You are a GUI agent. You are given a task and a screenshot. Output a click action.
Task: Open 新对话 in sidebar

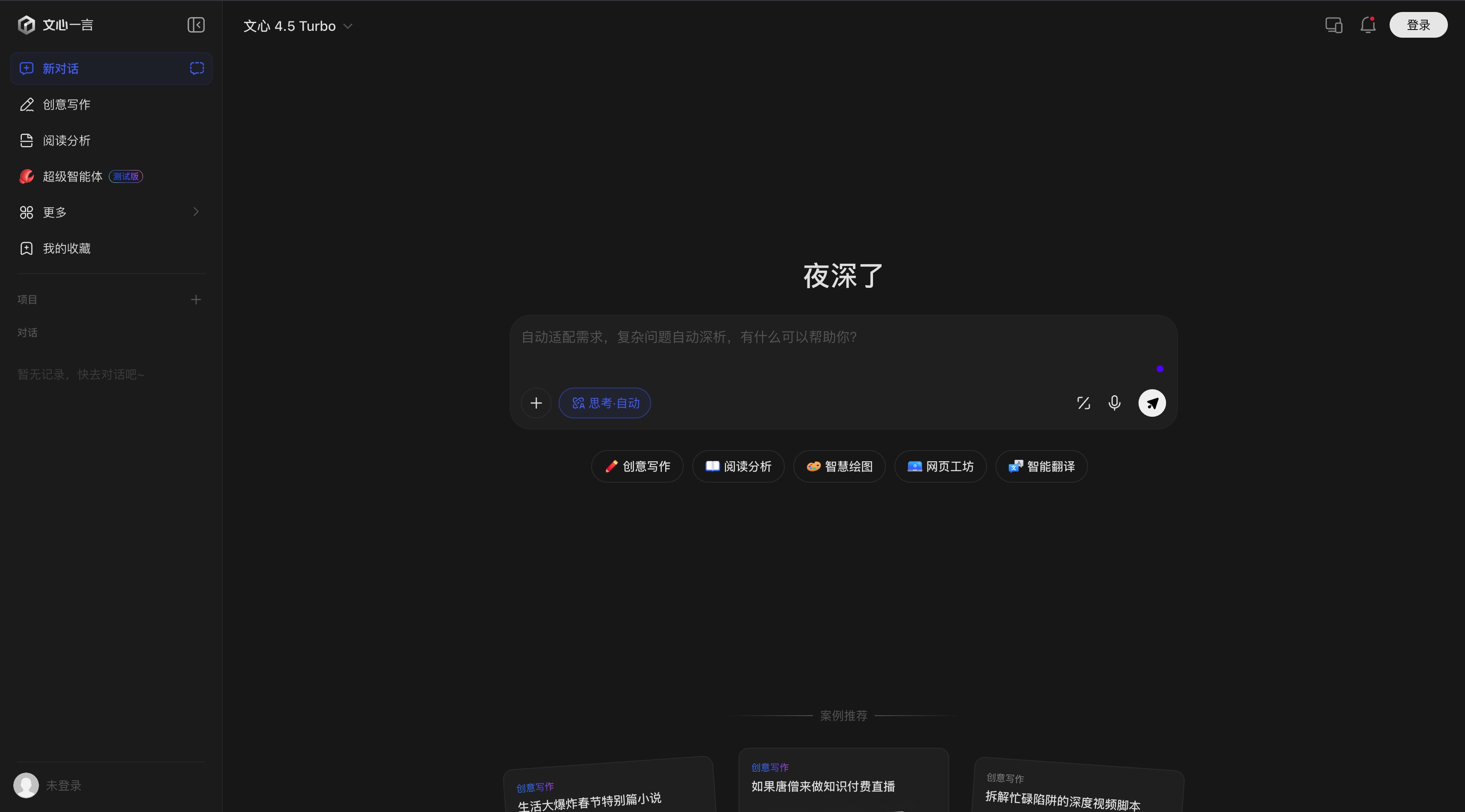pyautogui.click(x=111, y=68)
